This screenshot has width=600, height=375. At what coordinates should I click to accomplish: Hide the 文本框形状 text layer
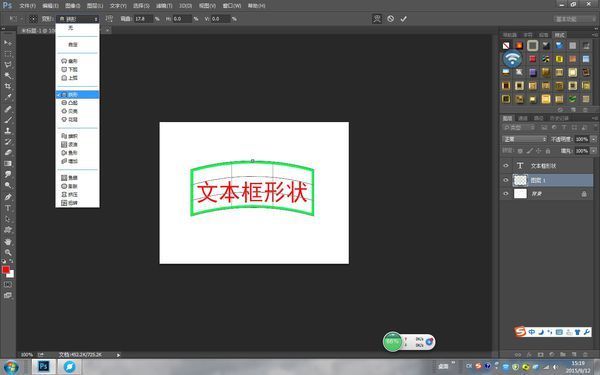[506, 166]
